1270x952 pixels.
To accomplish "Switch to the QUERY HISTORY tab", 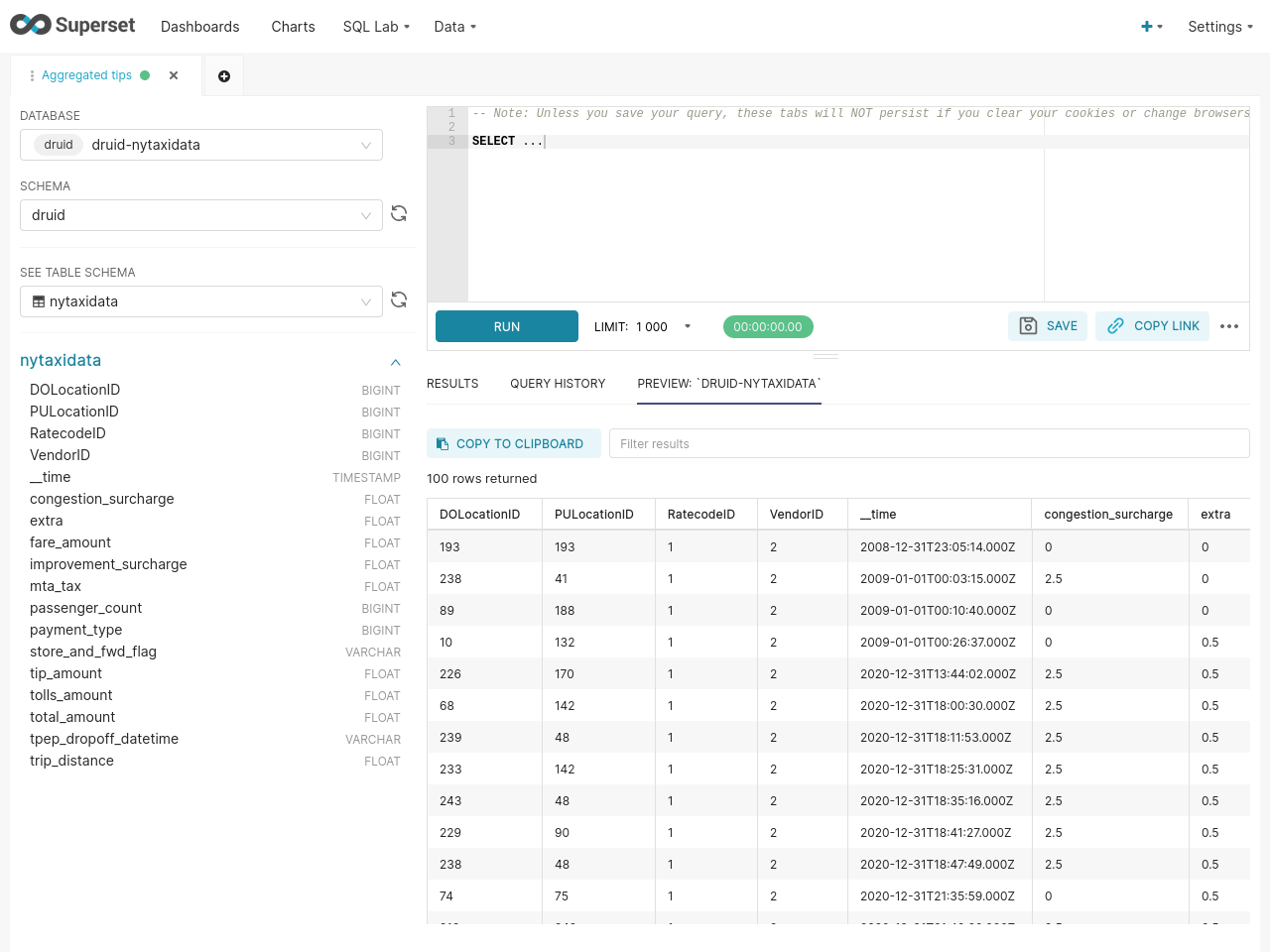I will point(558,384).
